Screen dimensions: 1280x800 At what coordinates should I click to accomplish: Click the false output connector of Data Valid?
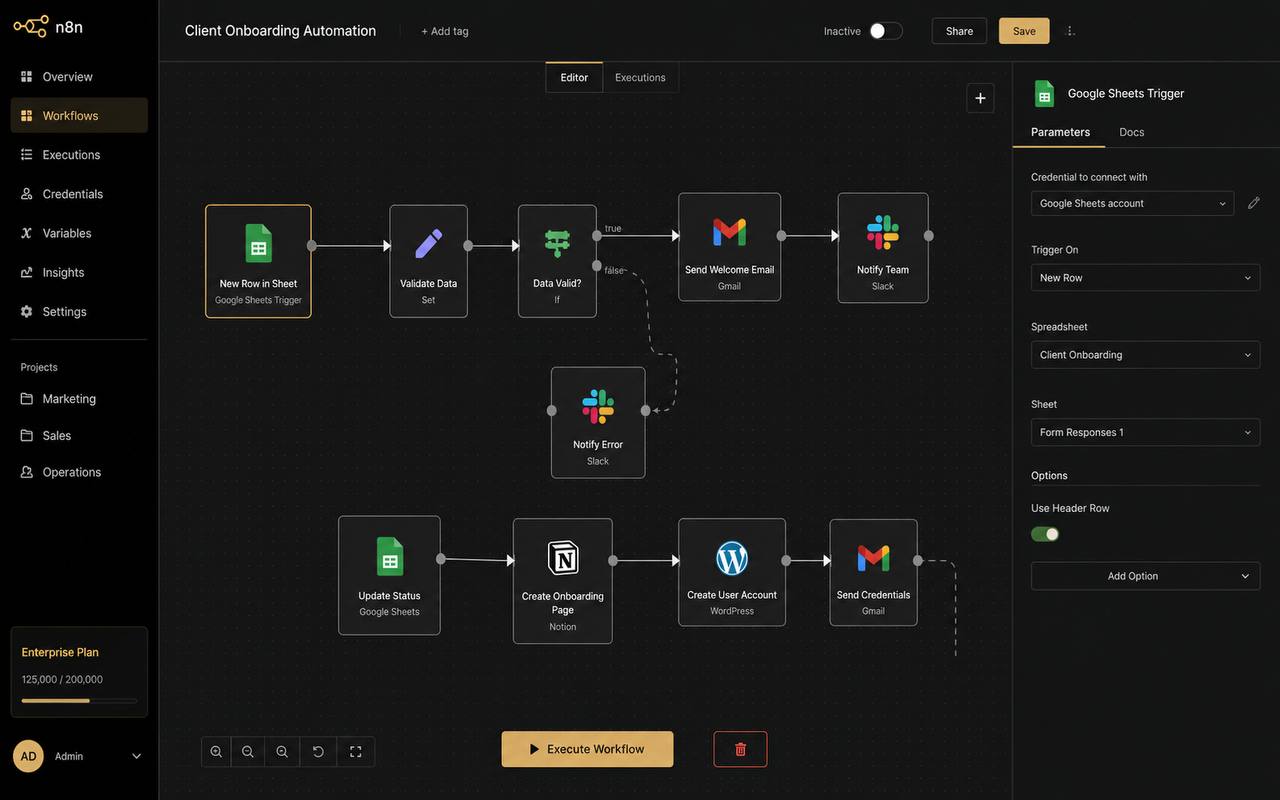(597, 265)
